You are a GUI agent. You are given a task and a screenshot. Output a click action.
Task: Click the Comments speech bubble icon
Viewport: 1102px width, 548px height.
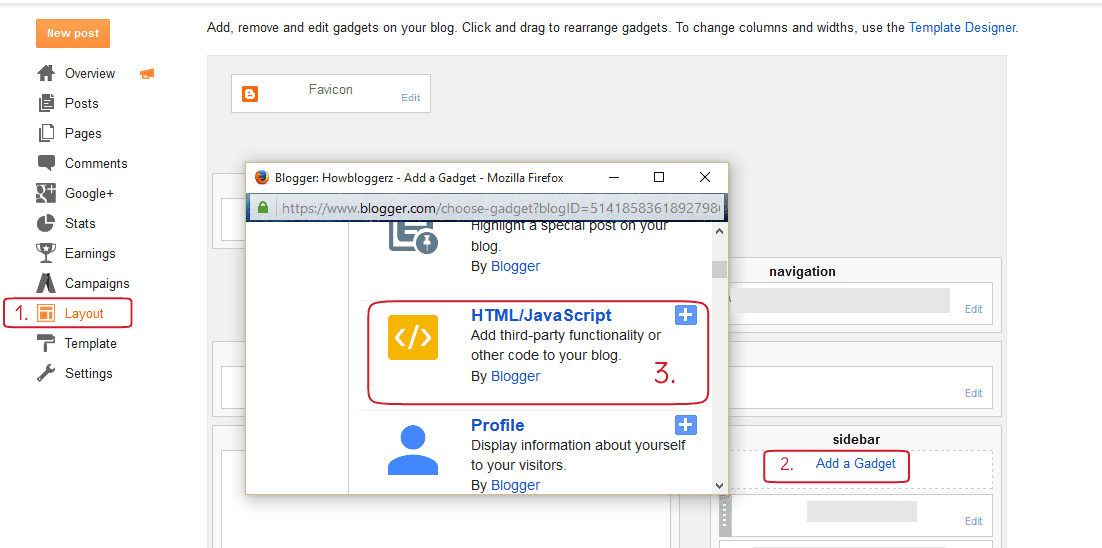click(x=46, y=163)
